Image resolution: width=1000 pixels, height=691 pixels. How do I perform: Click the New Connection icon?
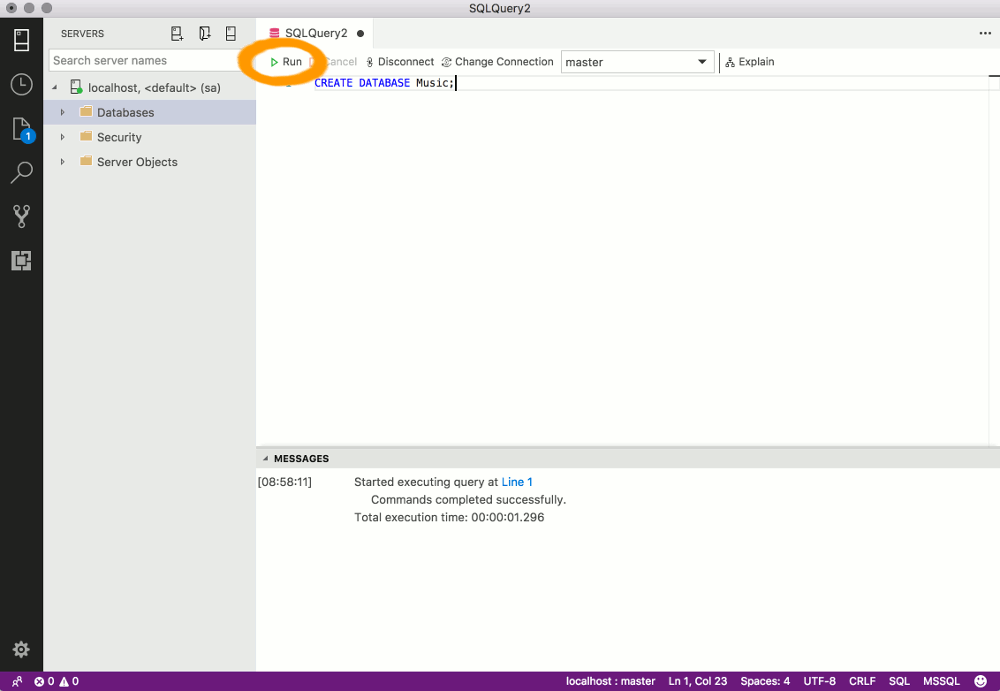(x=177, y=33)
